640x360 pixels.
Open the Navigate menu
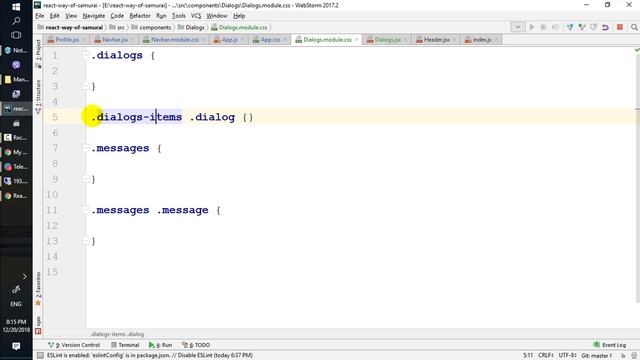(x=93, y=16)
